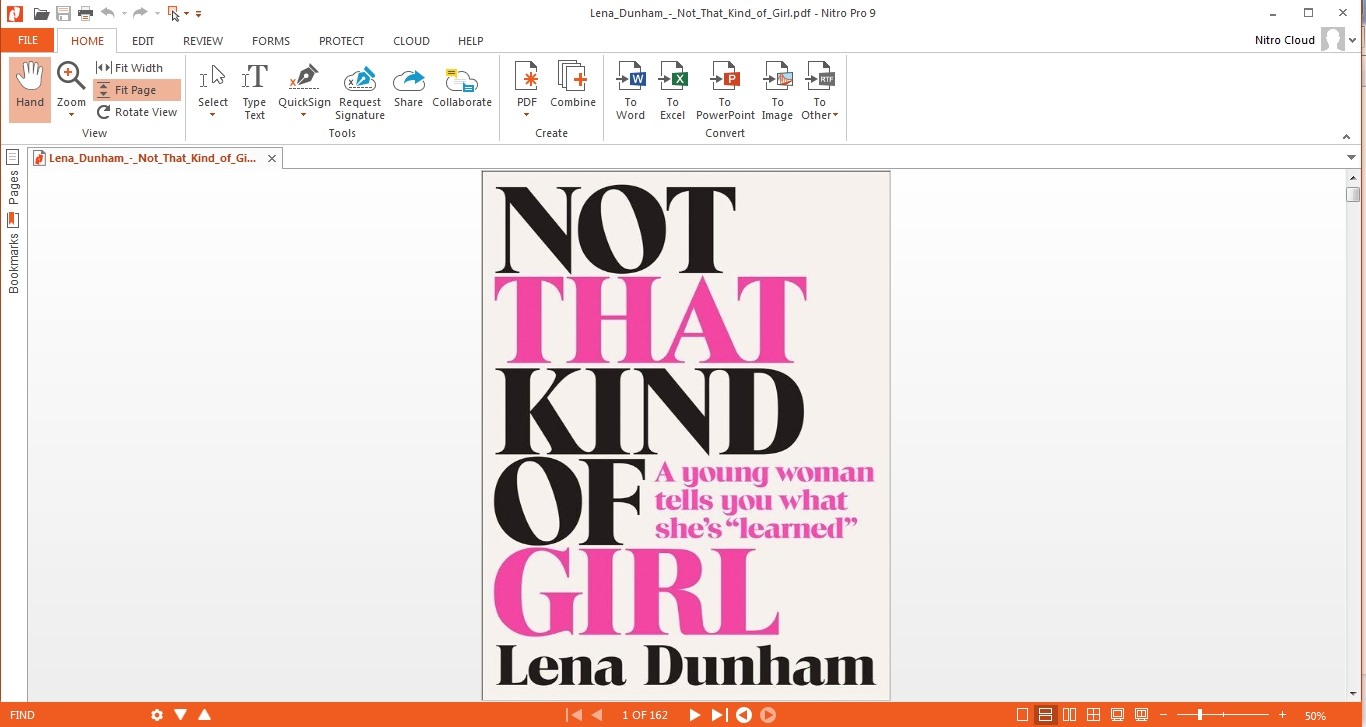The height and width of the screenshot is (727, 1366).
Task: Open find settings gear in status bar
Action: (157, 715)
